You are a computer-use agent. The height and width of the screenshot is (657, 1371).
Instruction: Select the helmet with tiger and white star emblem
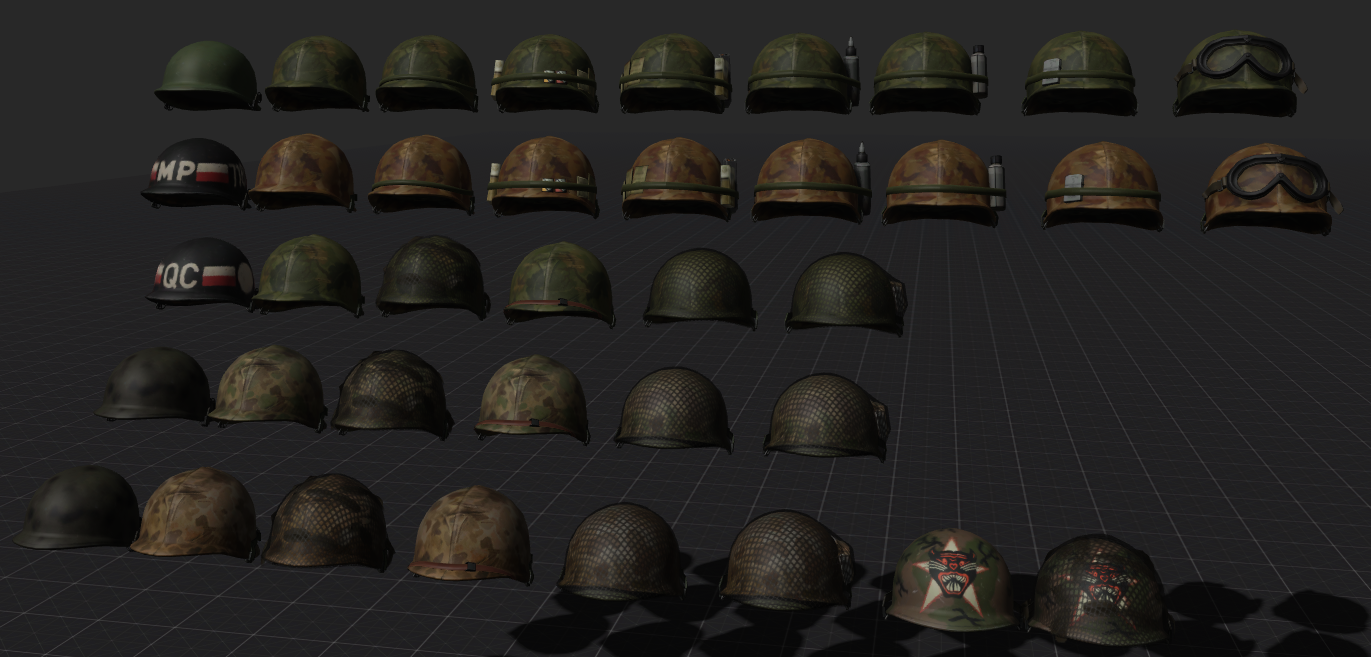click(951, 580)
